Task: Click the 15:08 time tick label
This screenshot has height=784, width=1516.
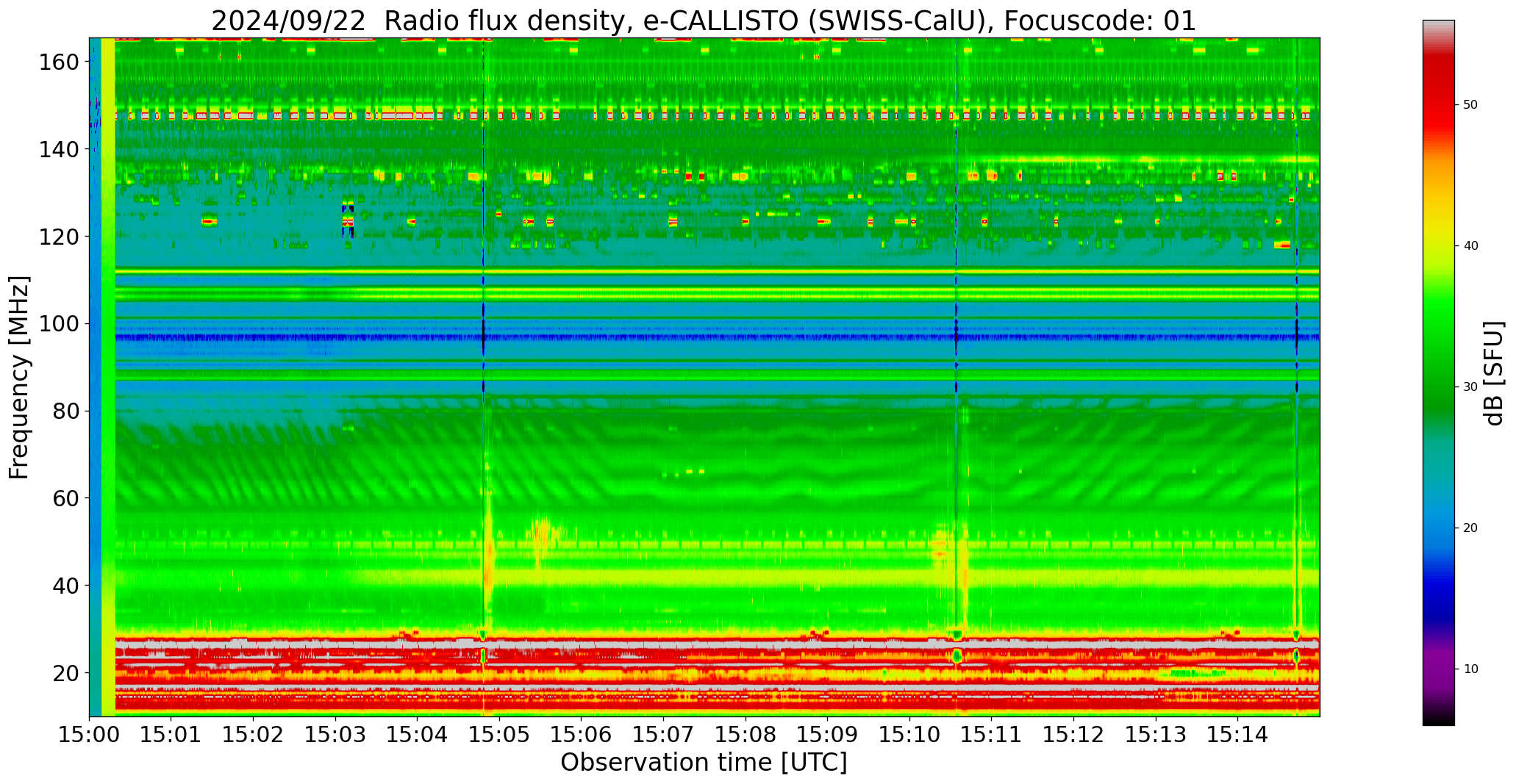Action: (x=746, y=733)
